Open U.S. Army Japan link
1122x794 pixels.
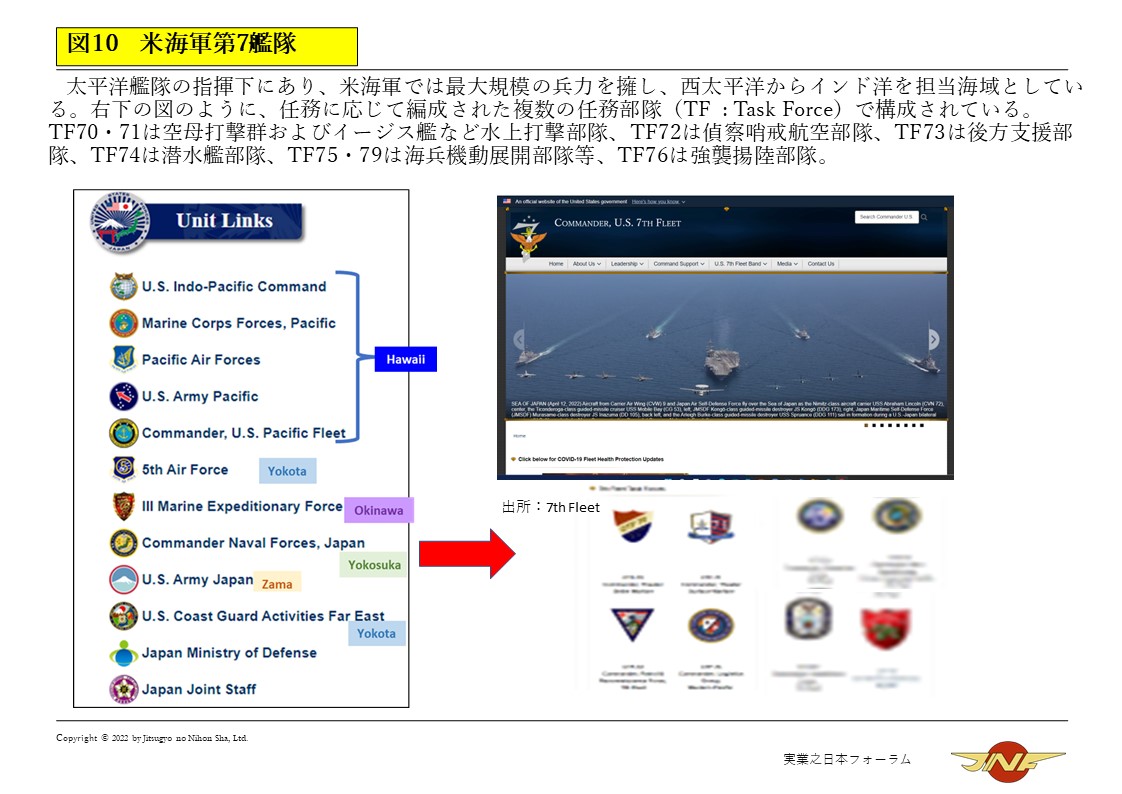[197, 579]
